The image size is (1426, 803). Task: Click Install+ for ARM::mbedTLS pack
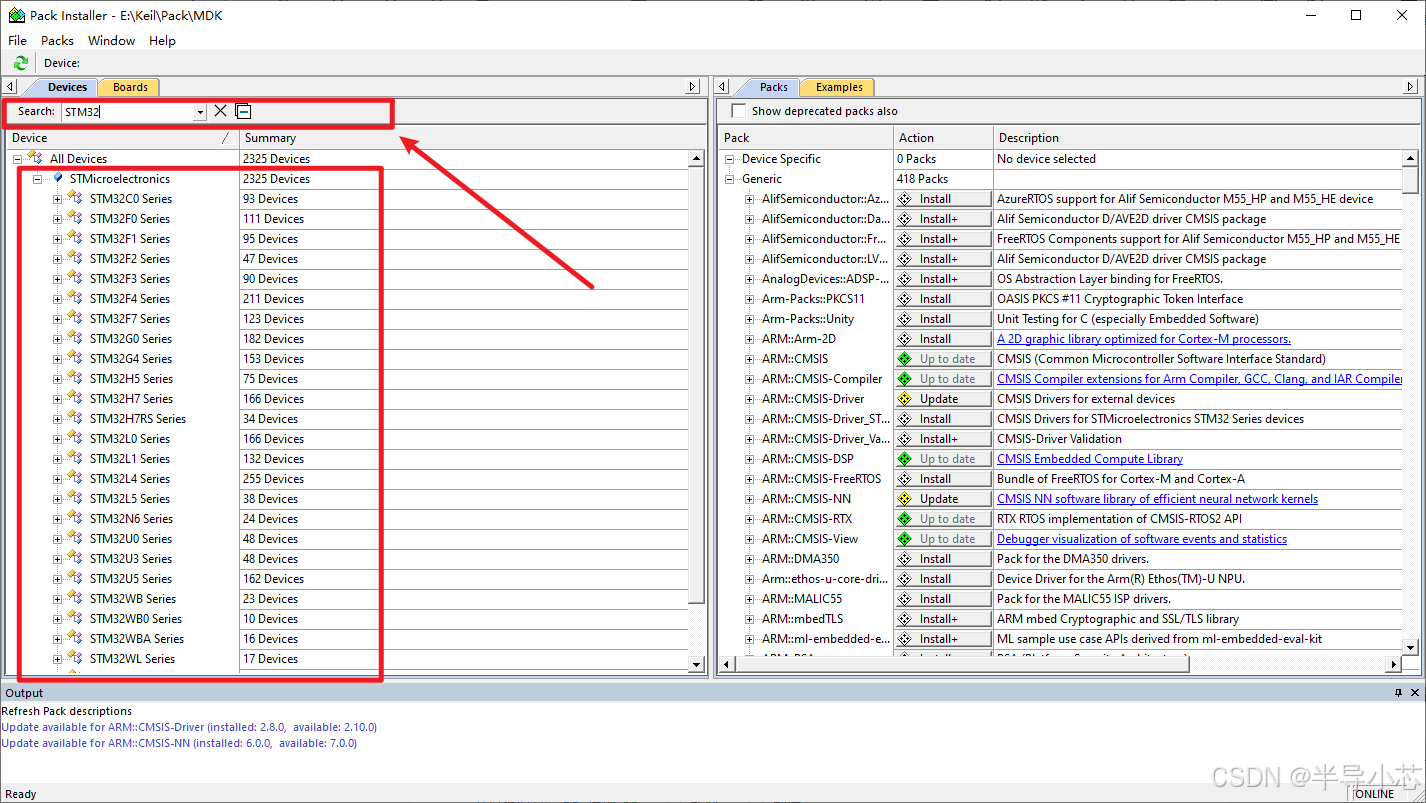coord(943,618)
